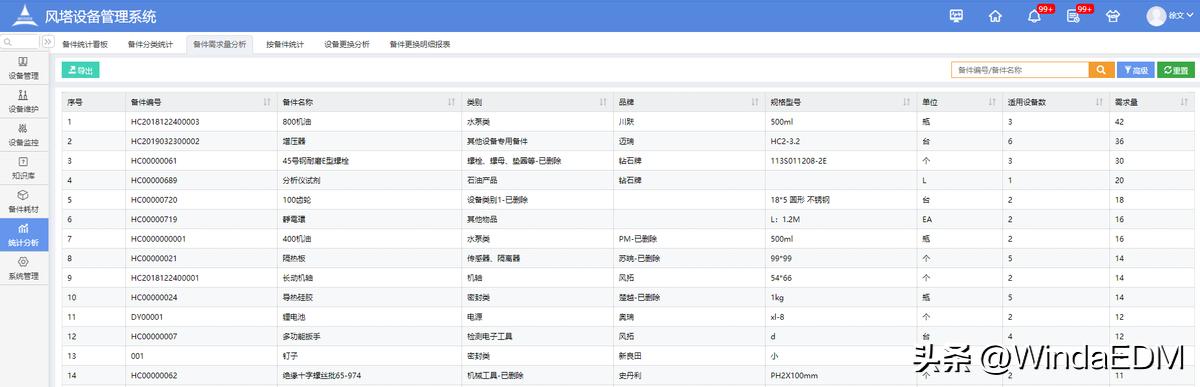Screen dimensions: 1200x387
Task: Open 设备管理 in the sidebar
Action: point(24,69)
